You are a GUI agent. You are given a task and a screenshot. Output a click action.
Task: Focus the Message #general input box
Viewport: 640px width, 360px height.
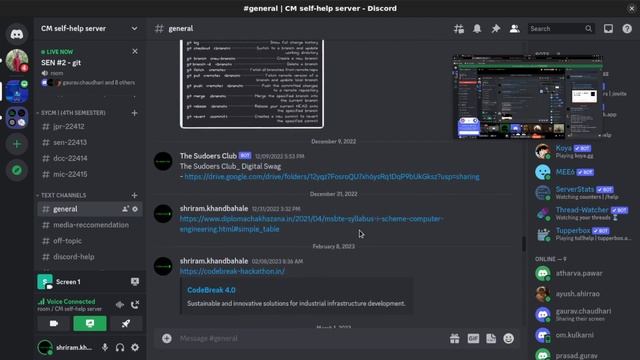310,338
